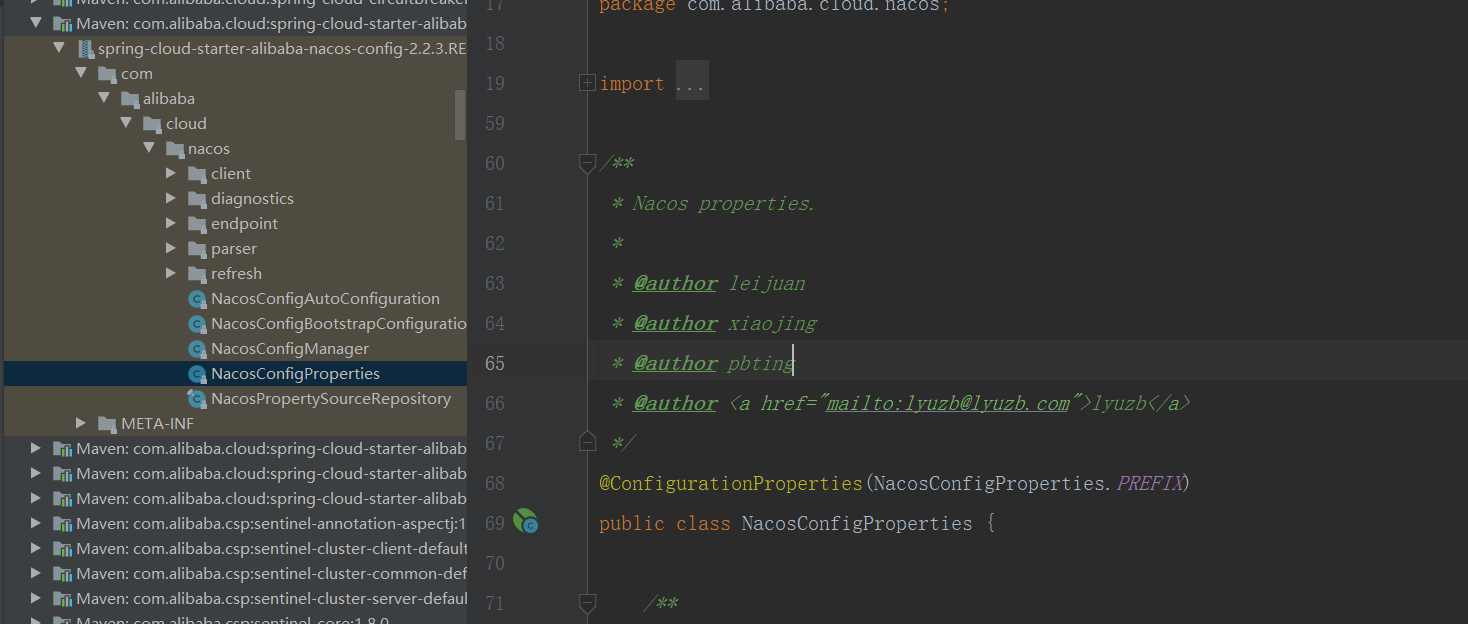Click the NacosConfigBootstrapConfiguration class icon
The image size is (1468, 624).
click(x=197, y=324)
